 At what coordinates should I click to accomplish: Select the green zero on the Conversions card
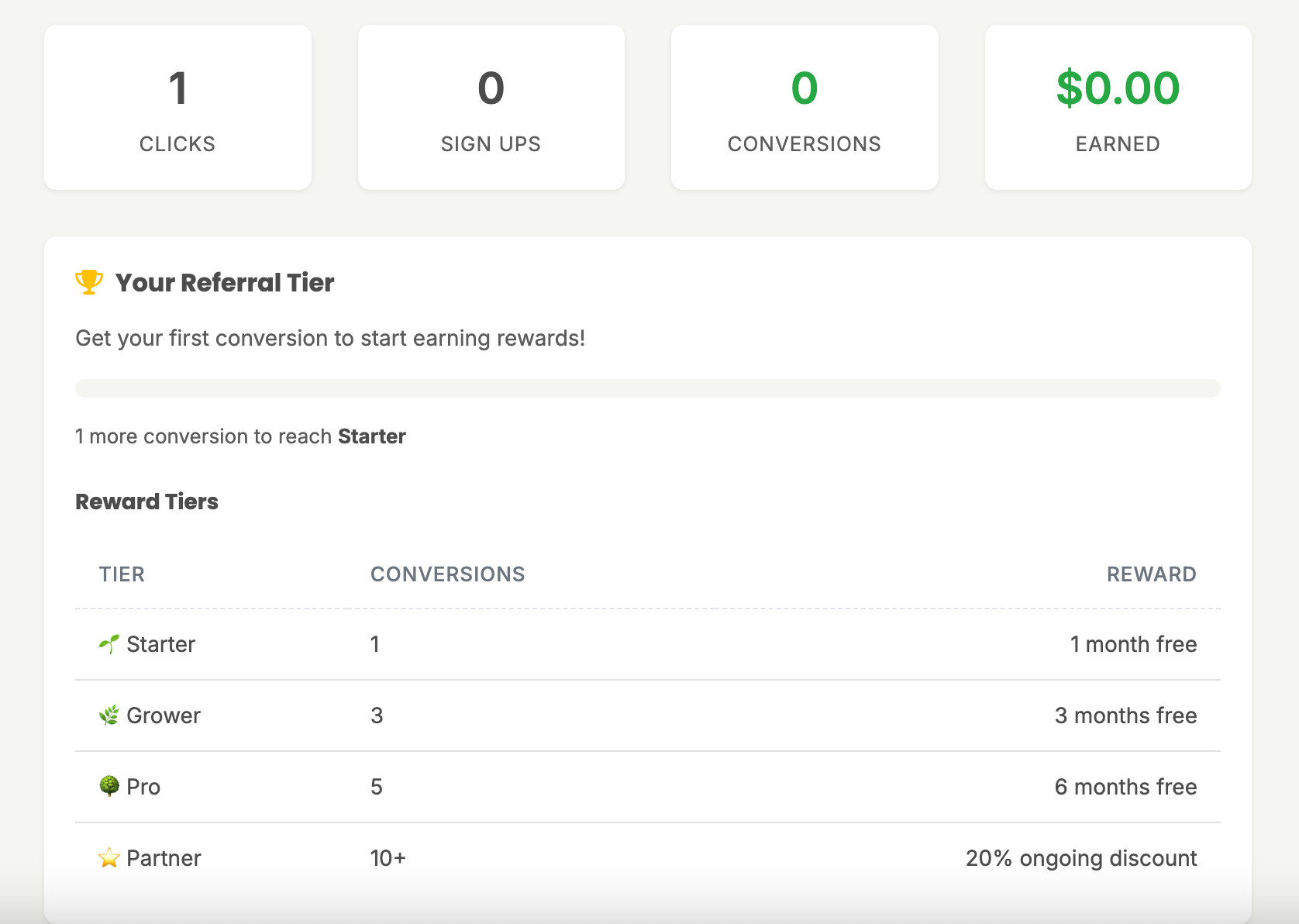tap(804, 88)
